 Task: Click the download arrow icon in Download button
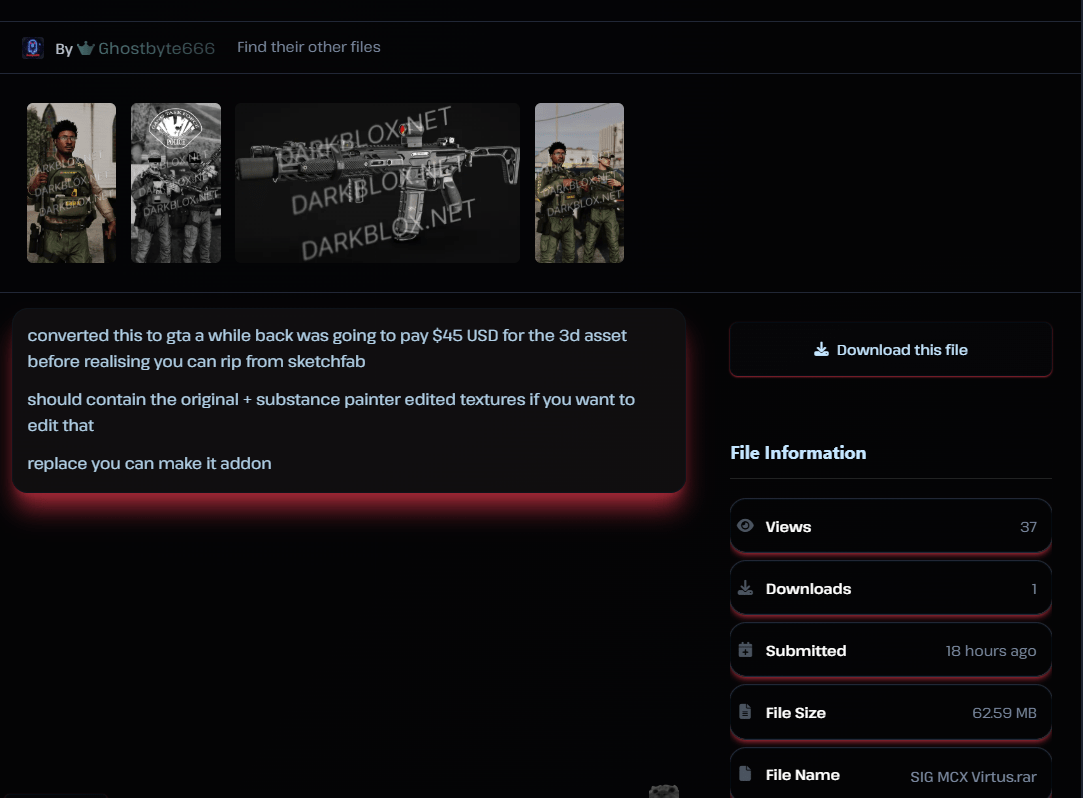(821, 350)
